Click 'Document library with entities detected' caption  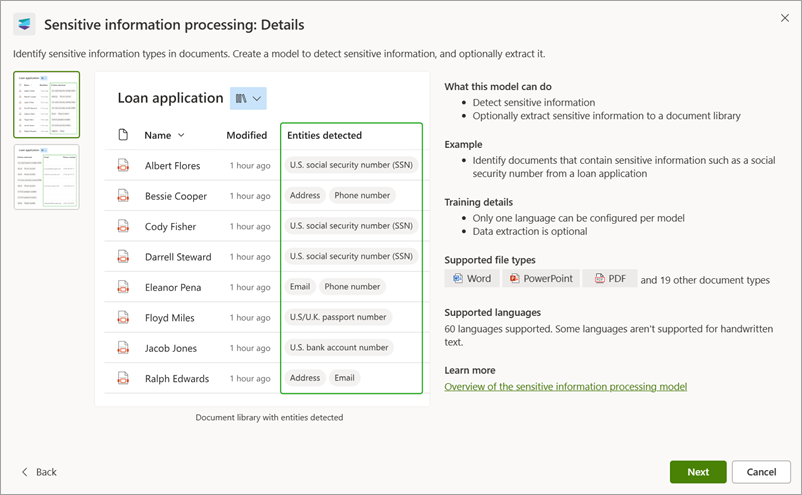pyautogui.click(x=269, y=417)
